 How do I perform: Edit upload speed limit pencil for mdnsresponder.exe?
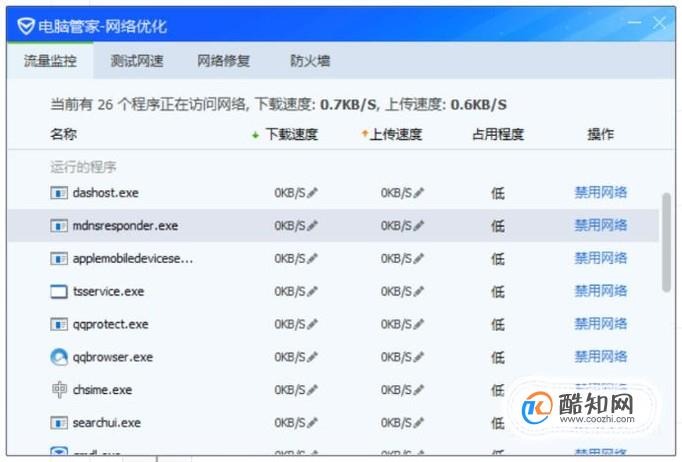tap(418, 226)
